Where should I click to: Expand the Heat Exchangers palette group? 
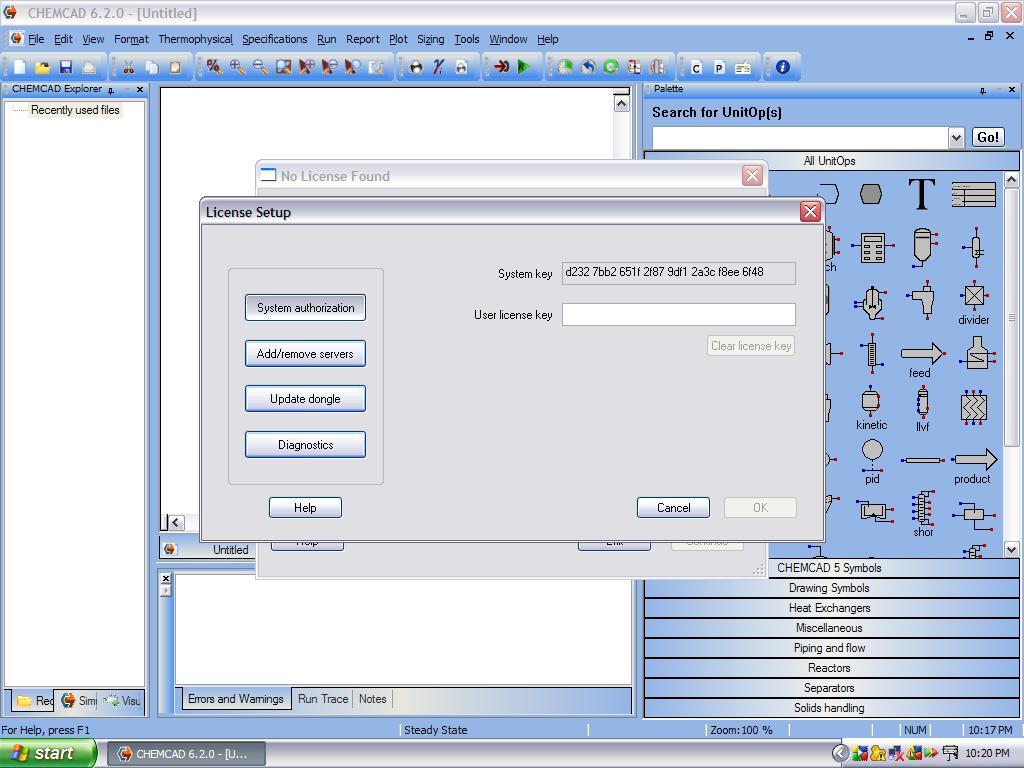831,608
